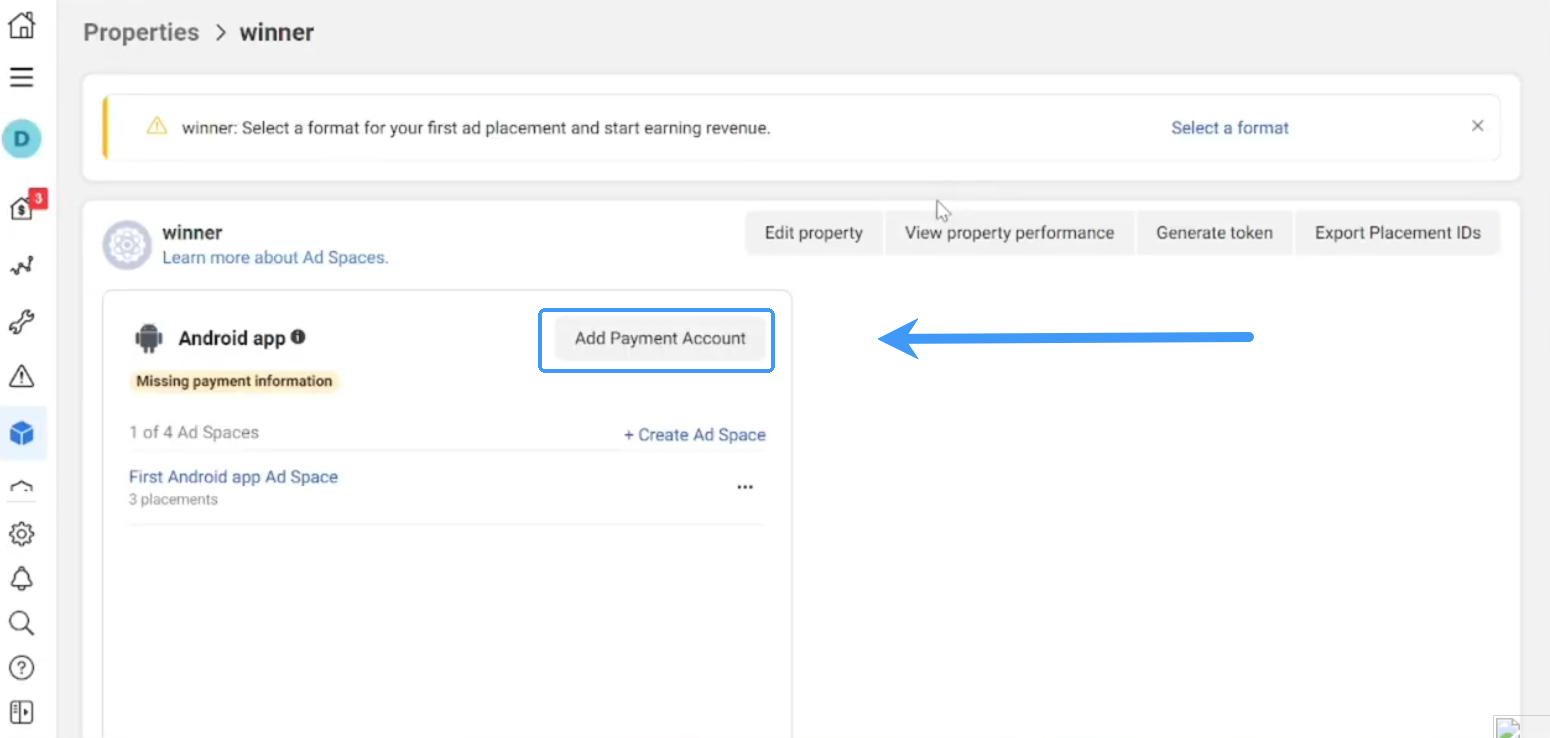Open the warning triangle alerts icon
The image size is (1550, 738).
22,376
